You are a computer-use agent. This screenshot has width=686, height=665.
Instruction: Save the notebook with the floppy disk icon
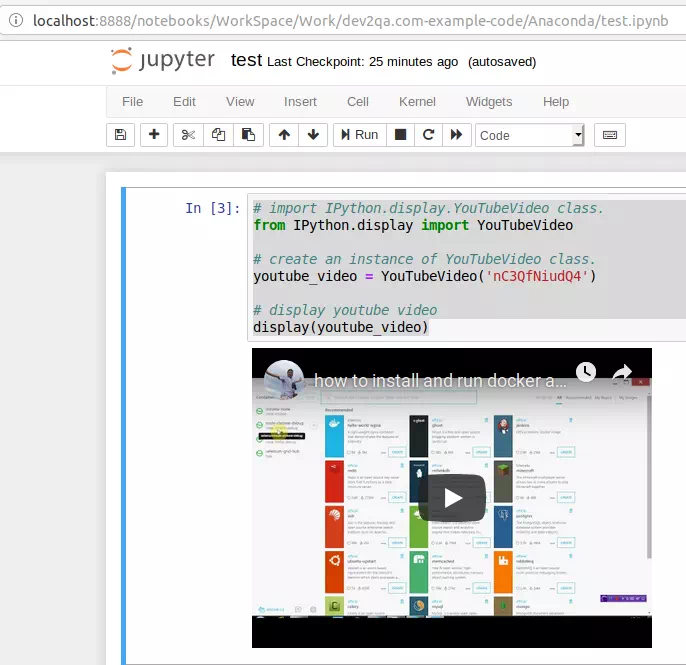[x=120, y=135]
